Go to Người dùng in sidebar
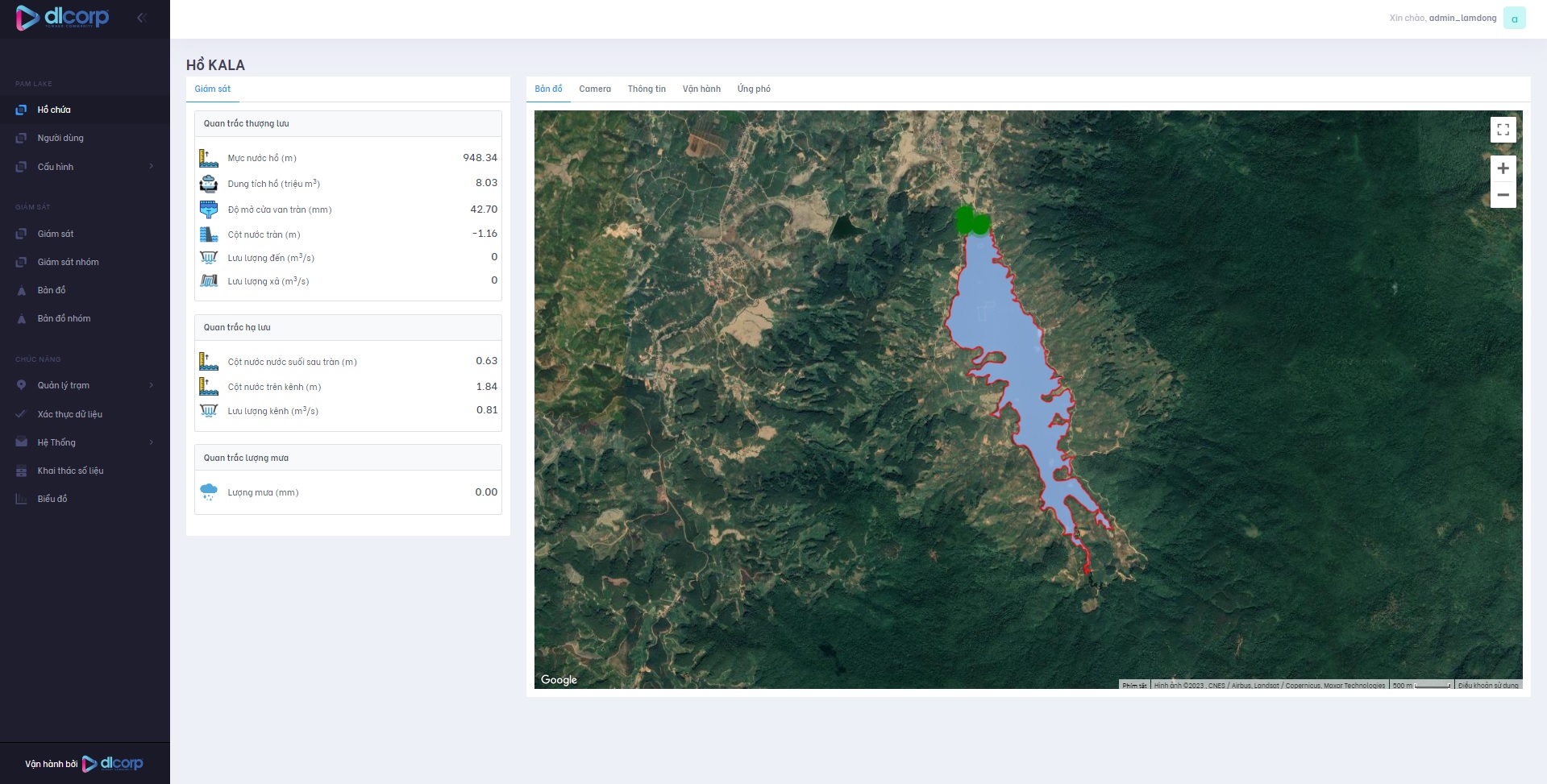Screen dimensions: 1547x784 pyautogui.click(x=60, y=138)
